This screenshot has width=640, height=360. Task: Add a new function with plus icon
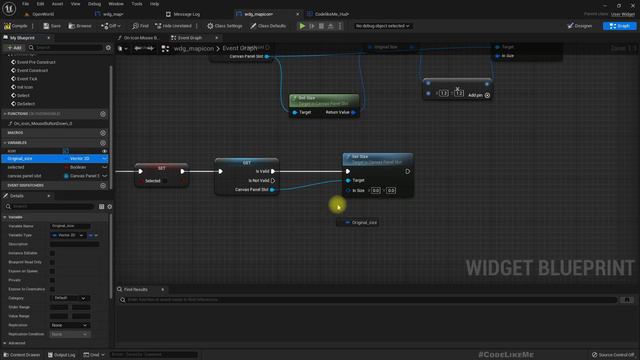[103, 114]
